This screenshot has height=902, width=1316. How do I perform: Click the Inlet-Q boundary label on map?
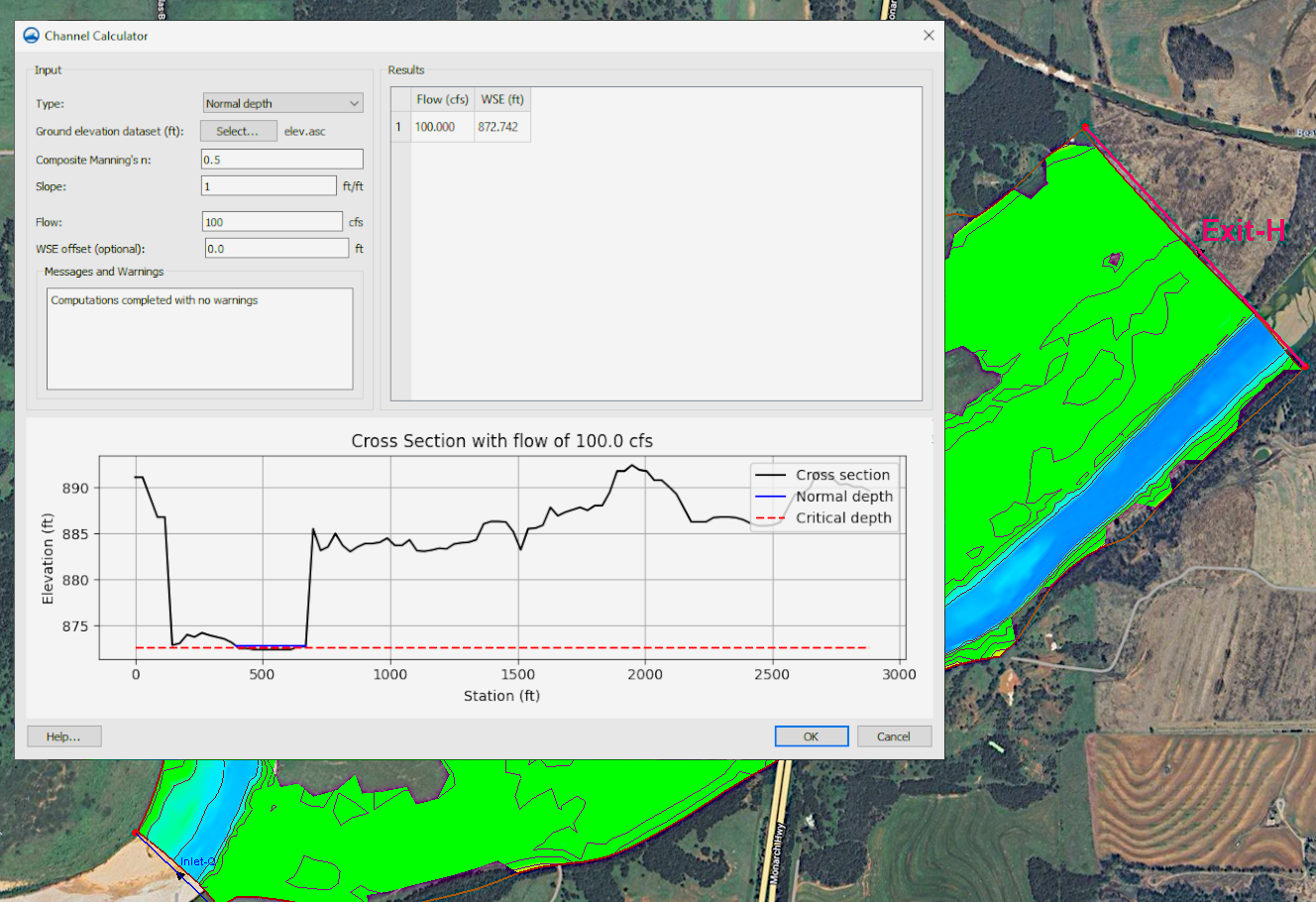pyautogui.click(x=196, y=862)
